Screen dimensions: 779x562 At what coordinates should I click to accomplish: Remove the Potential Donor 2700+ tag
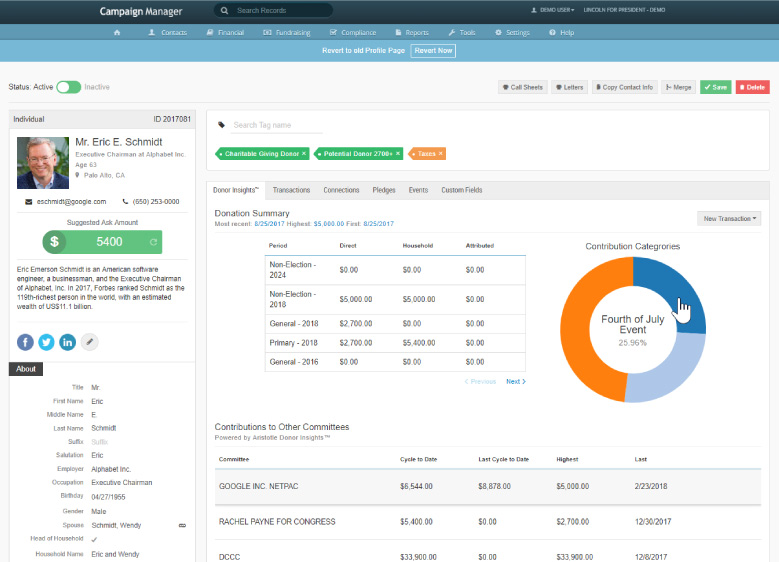pos(397,154)
